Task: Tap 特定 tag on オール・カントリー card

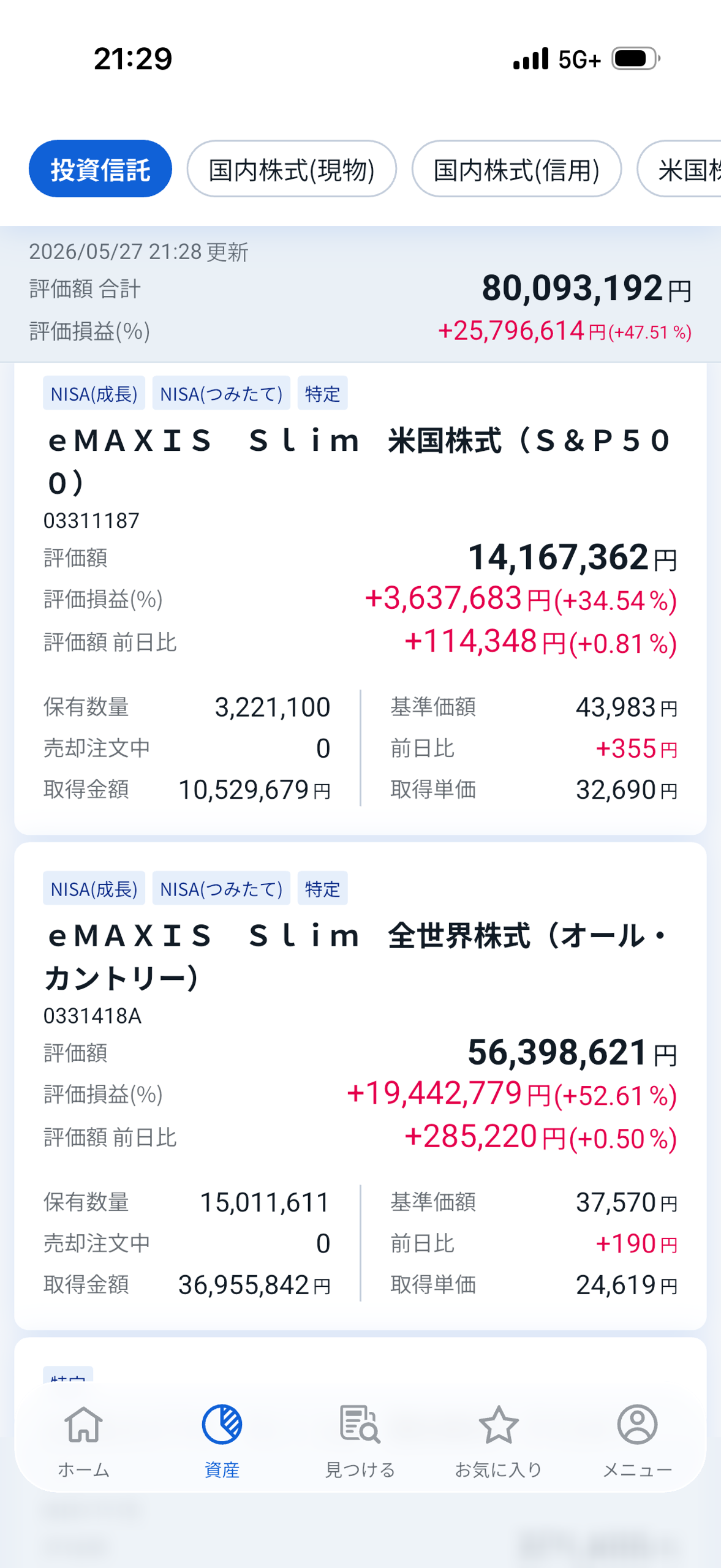Action: 323,888
